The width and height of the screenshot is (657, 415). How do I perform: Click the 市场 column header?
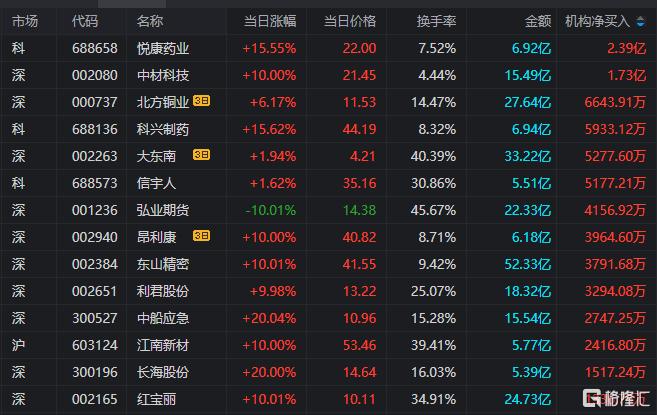(x=25, y=20)
